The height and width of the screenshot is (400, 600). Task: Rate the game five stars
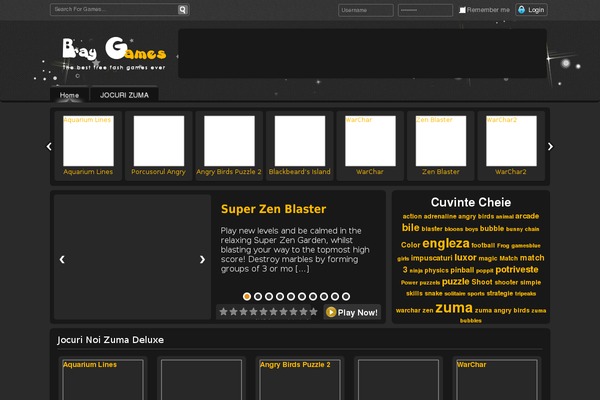coord(264,312)
